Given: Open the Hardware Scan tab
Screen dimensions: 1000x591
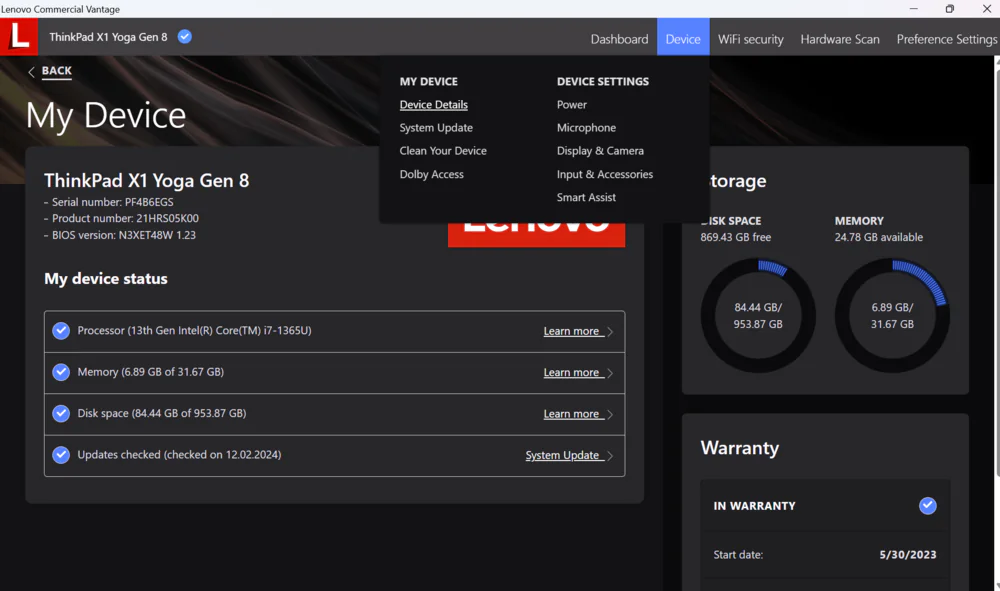Looking at the screenshot, I should pos(840,39).
